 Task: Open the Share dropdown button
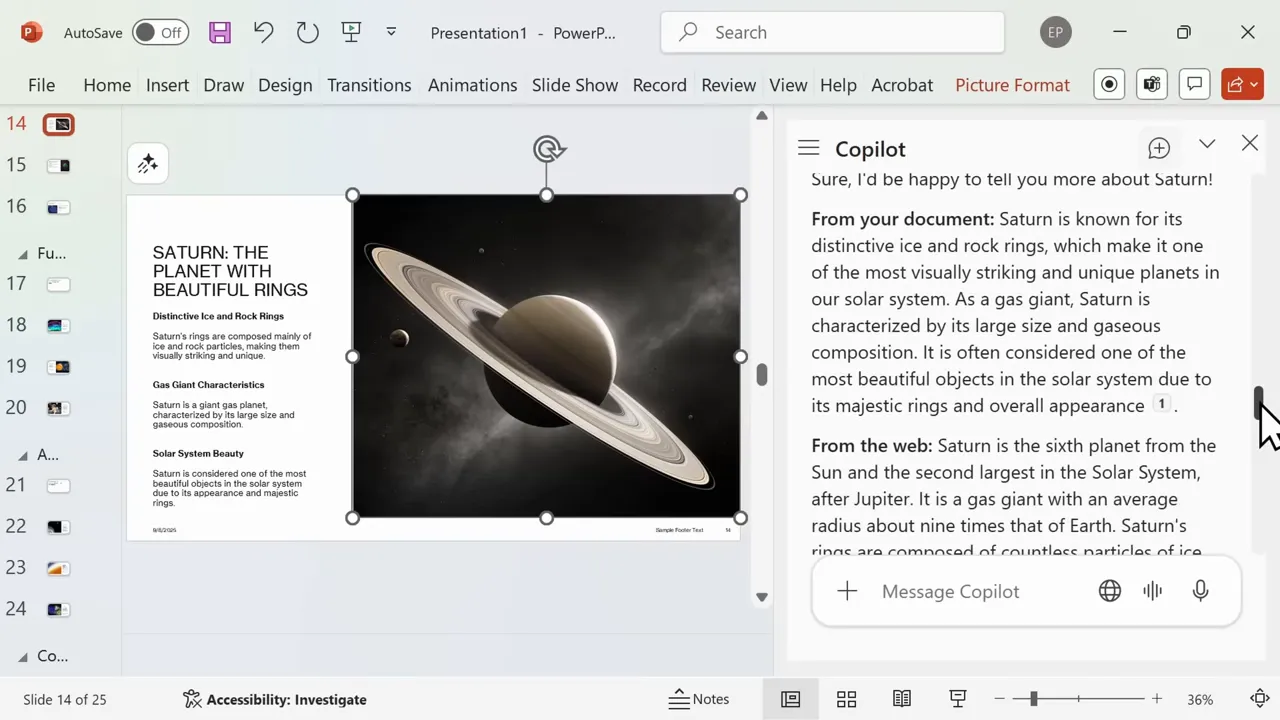click(x=1243, y=85)
